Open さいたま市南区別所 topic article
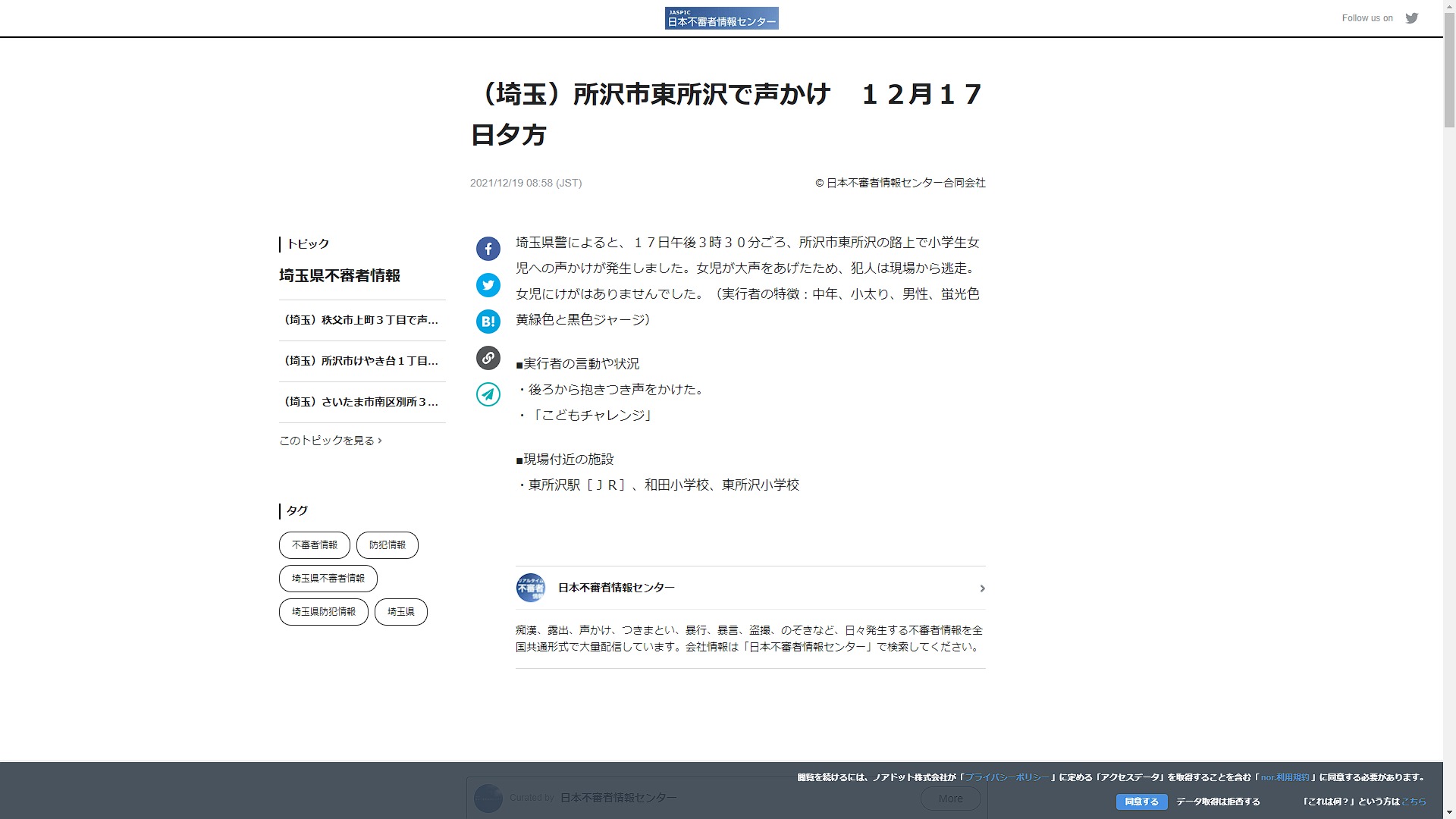Viewport: 1456px width, 819px height. coord(361,402)
